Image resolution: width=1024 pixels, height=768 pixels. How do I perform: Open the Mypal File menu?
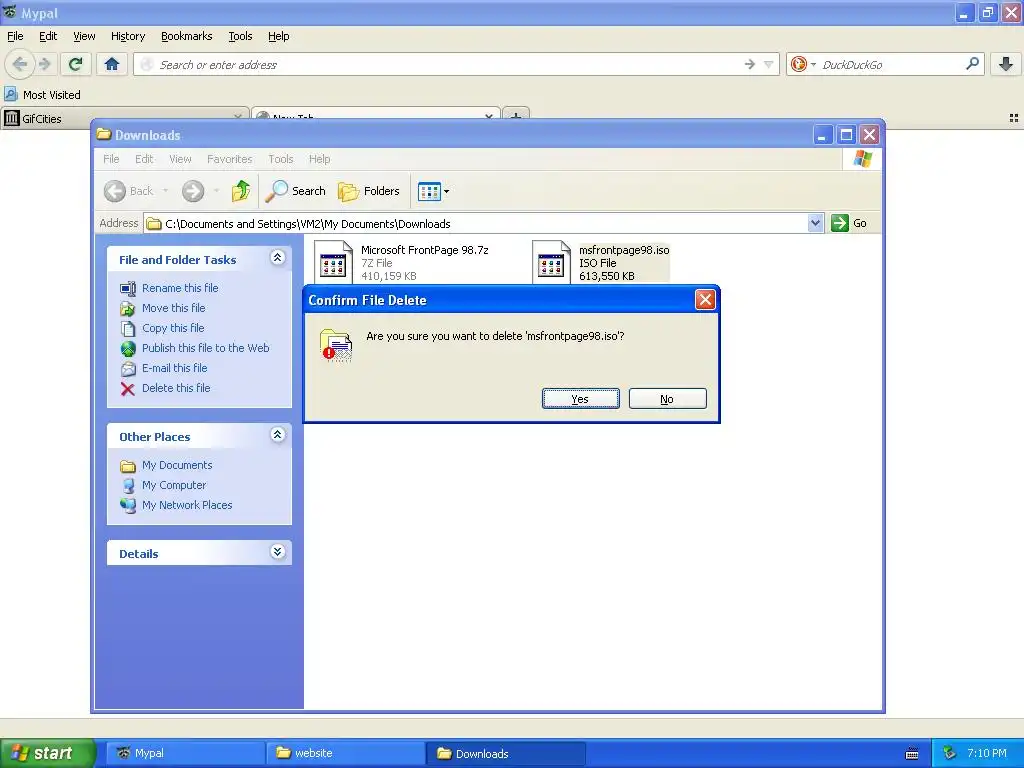coord(15,36)
